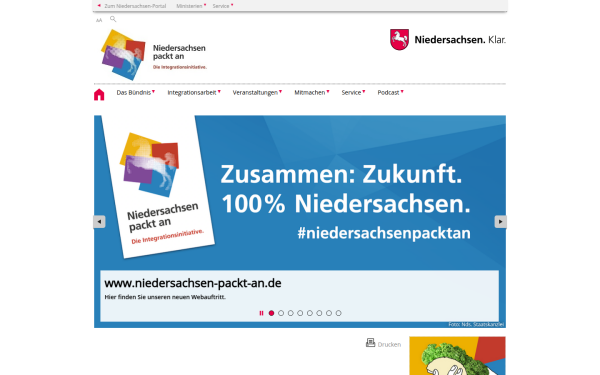Click the Niedersachsen packt an header text
This screenshot has height=375, width=600.
coord(179,52)
